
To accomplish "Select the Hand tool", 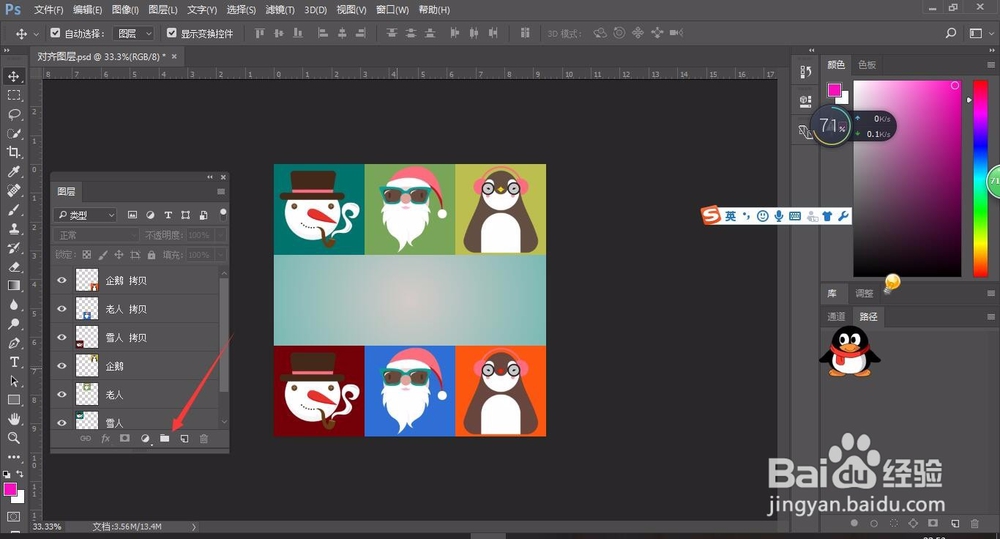I will coord(13,419).
